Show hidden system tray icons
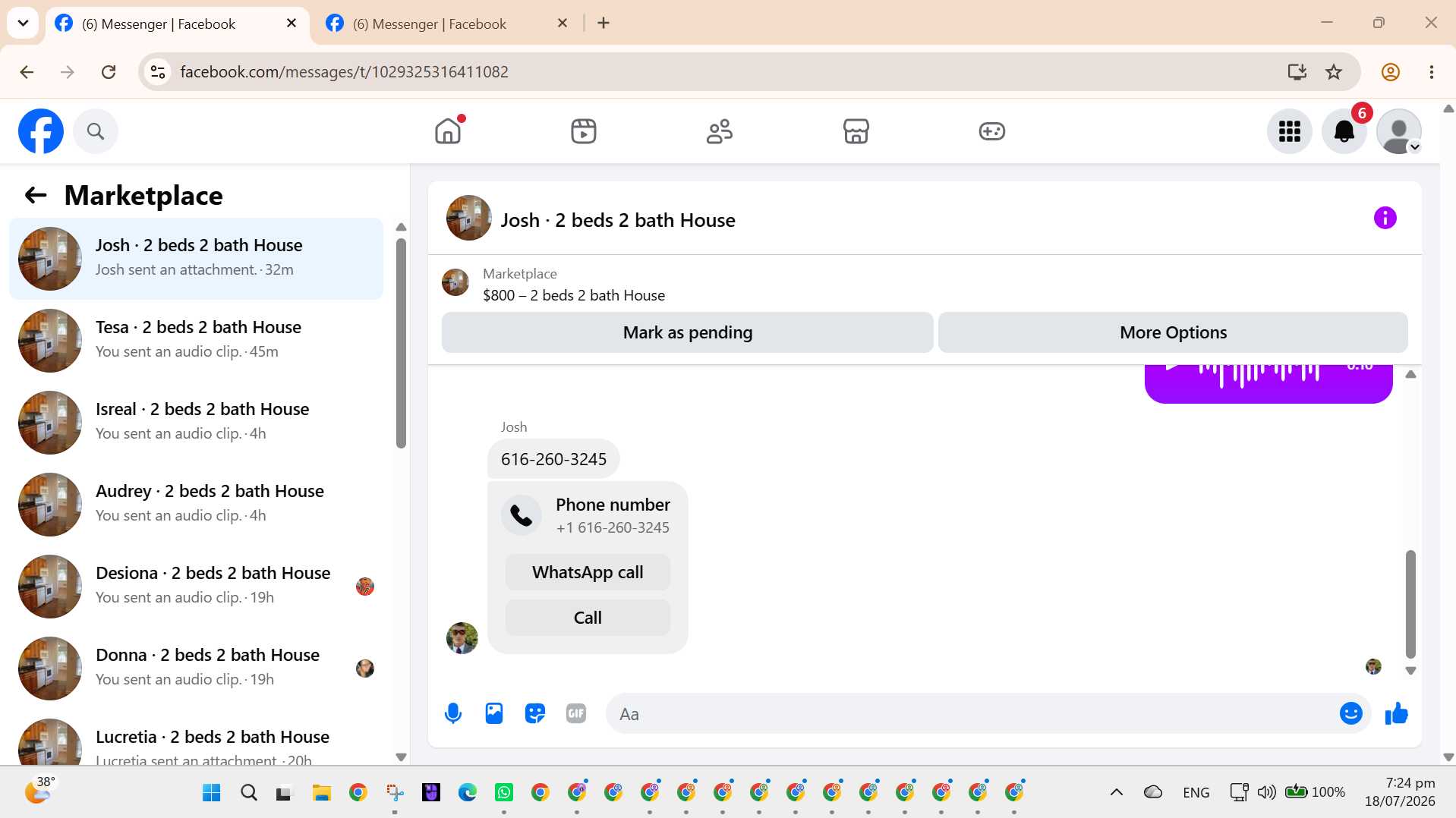The image size is (1456, 818). [x=1116, y=792]
